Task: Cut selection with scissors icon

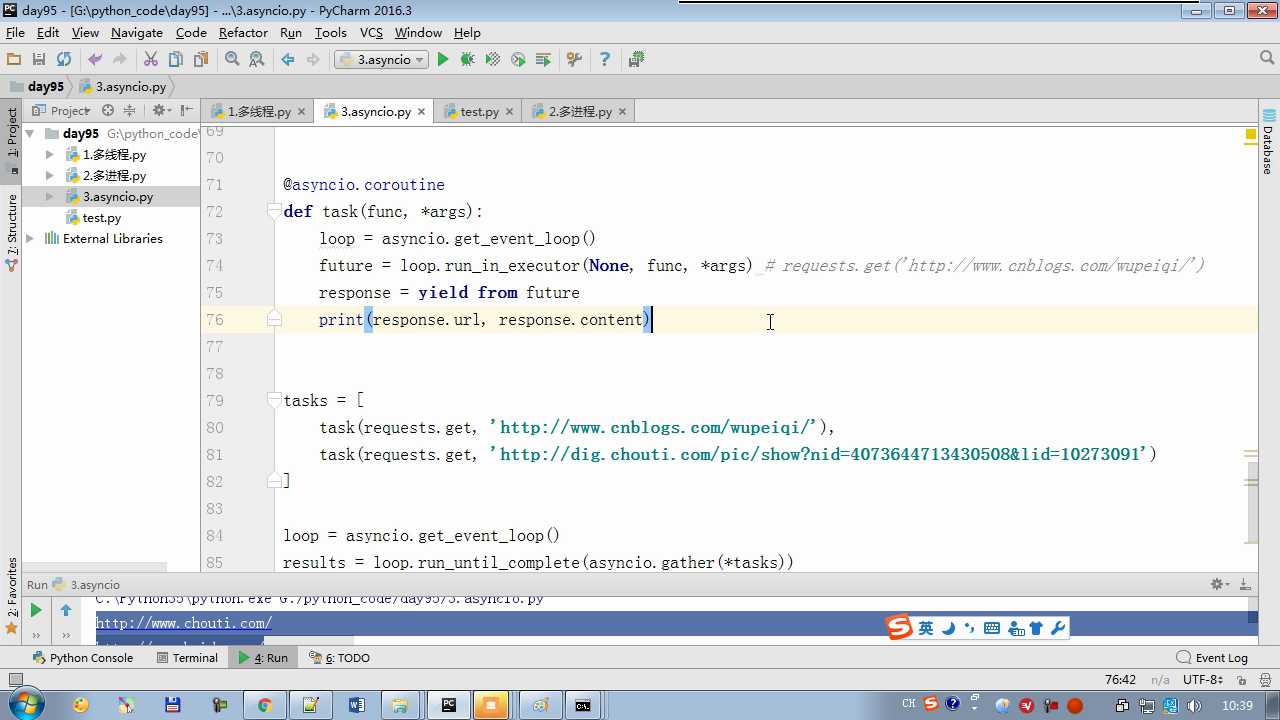Action: (151, 60)
